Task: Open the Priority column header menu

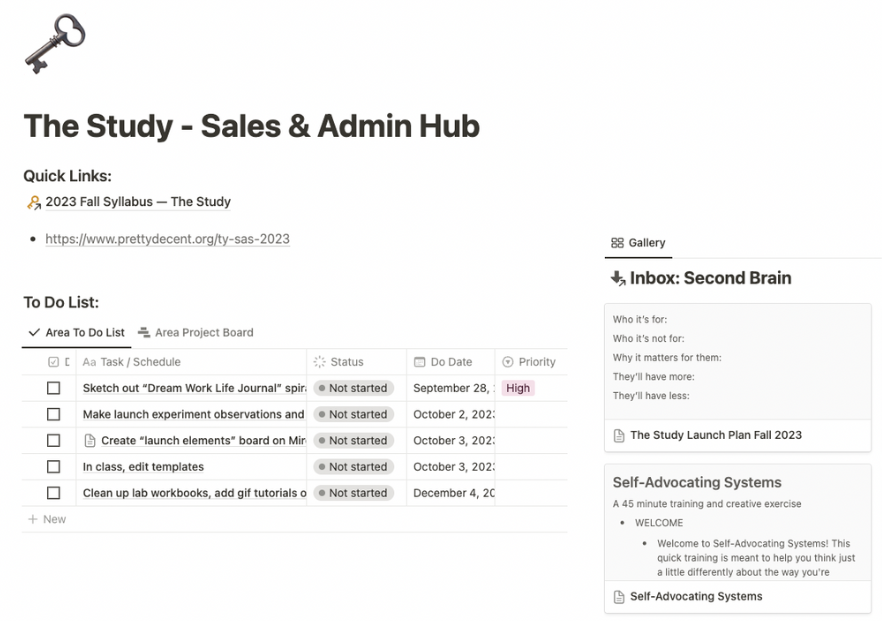Action: click(x=530, y=362)
